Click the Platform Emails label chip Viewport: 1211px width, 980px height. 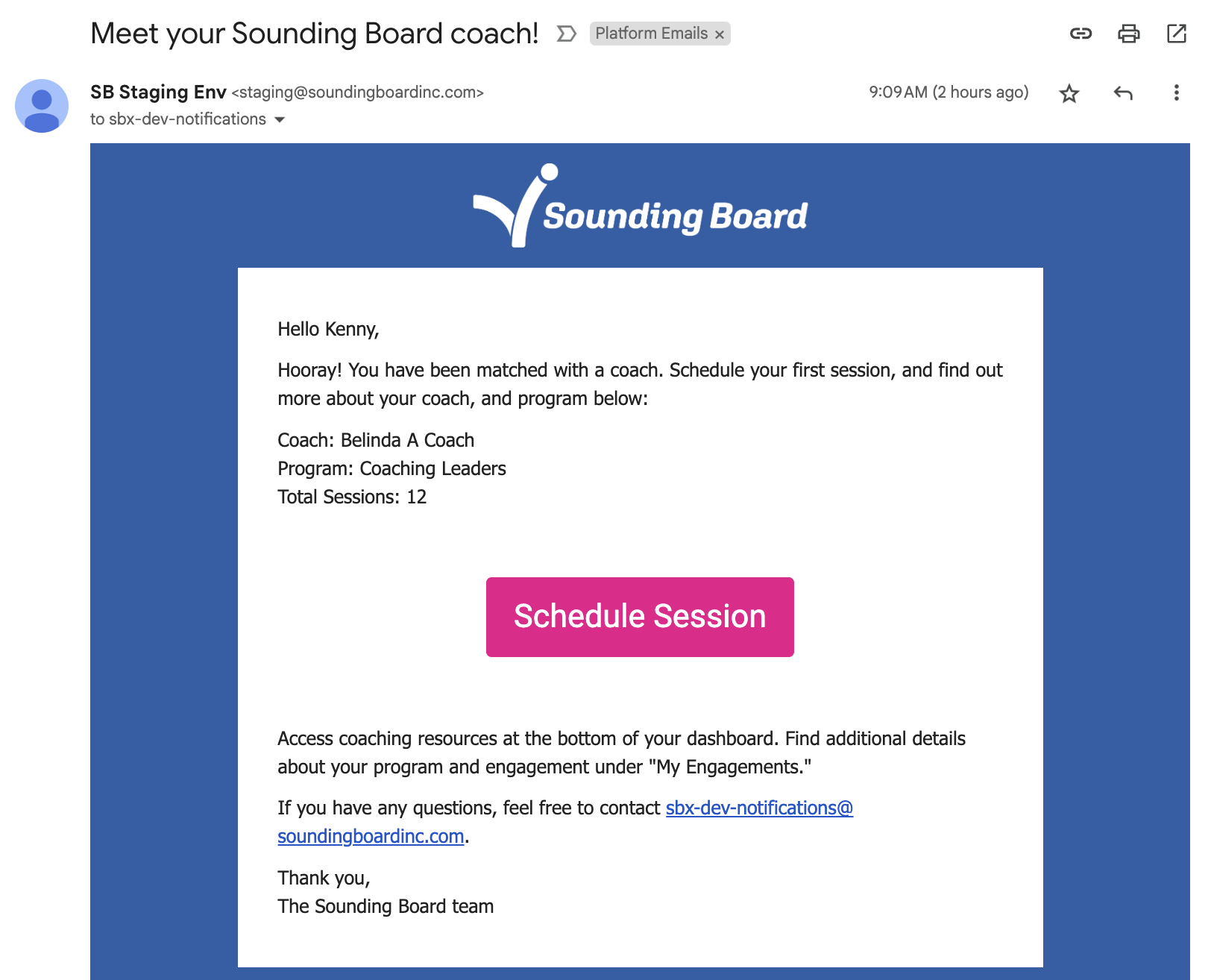pyautogui.click(x=651, y=34)
